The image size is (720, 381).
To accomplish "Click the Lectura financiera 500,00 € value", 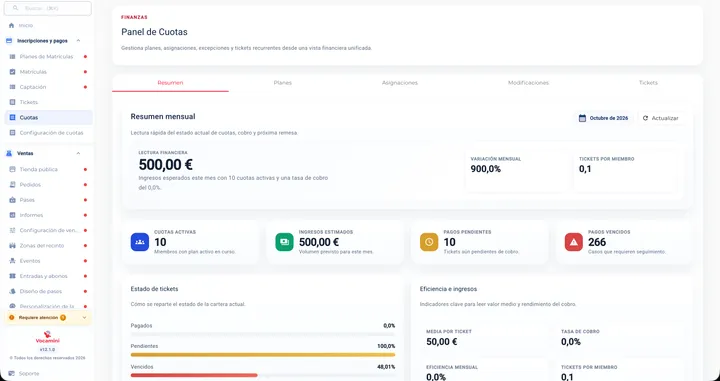I will click(x=166, y=164).
